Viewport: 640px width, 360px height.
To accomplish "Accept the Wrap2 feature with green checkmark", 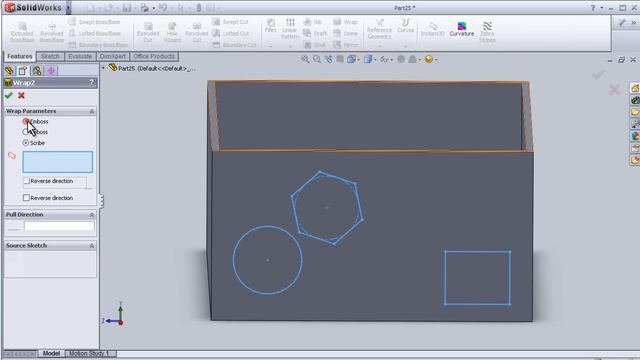I will point(9,95).
